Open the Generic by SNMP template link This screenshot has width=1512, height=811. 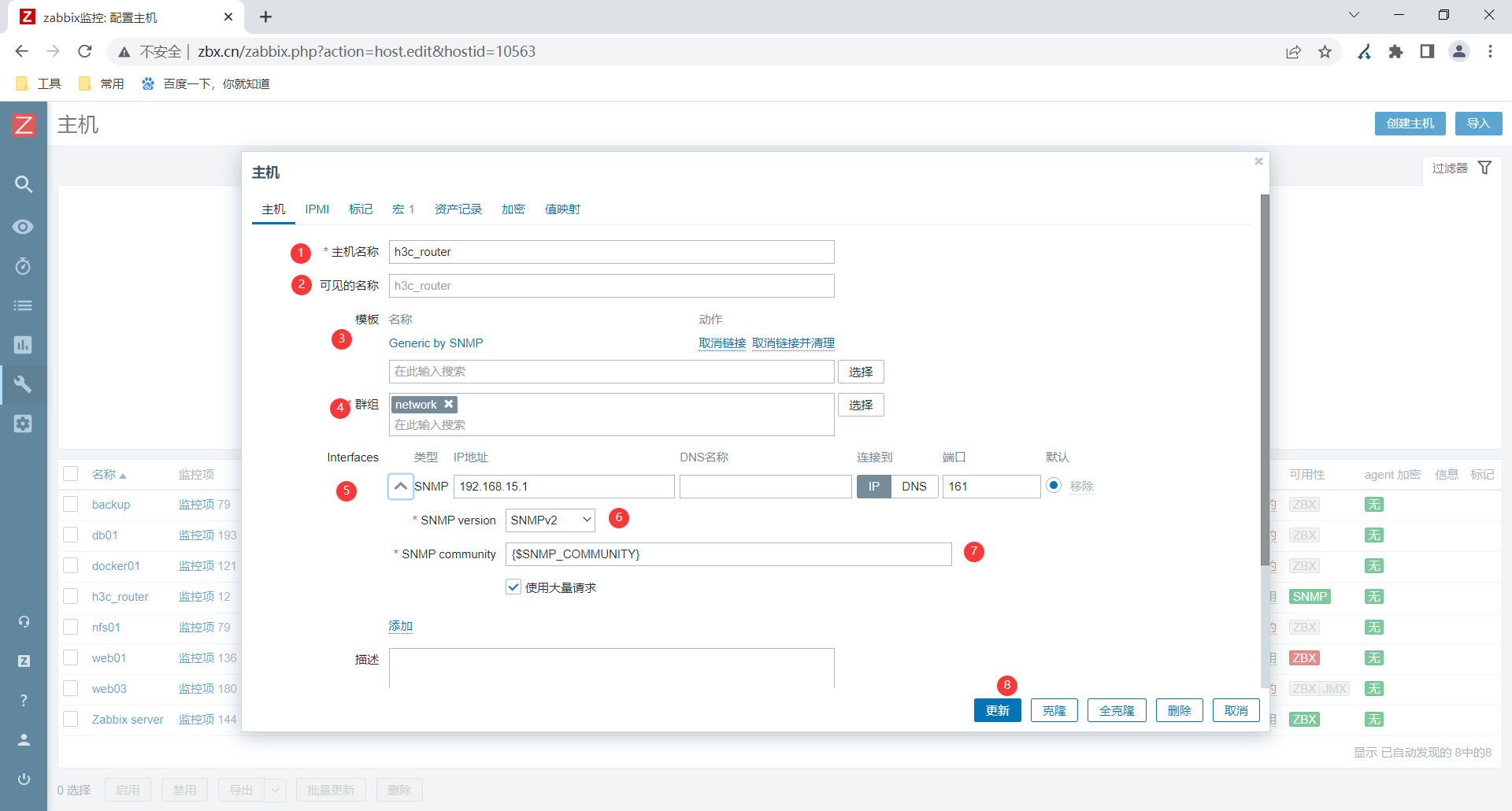436,343
